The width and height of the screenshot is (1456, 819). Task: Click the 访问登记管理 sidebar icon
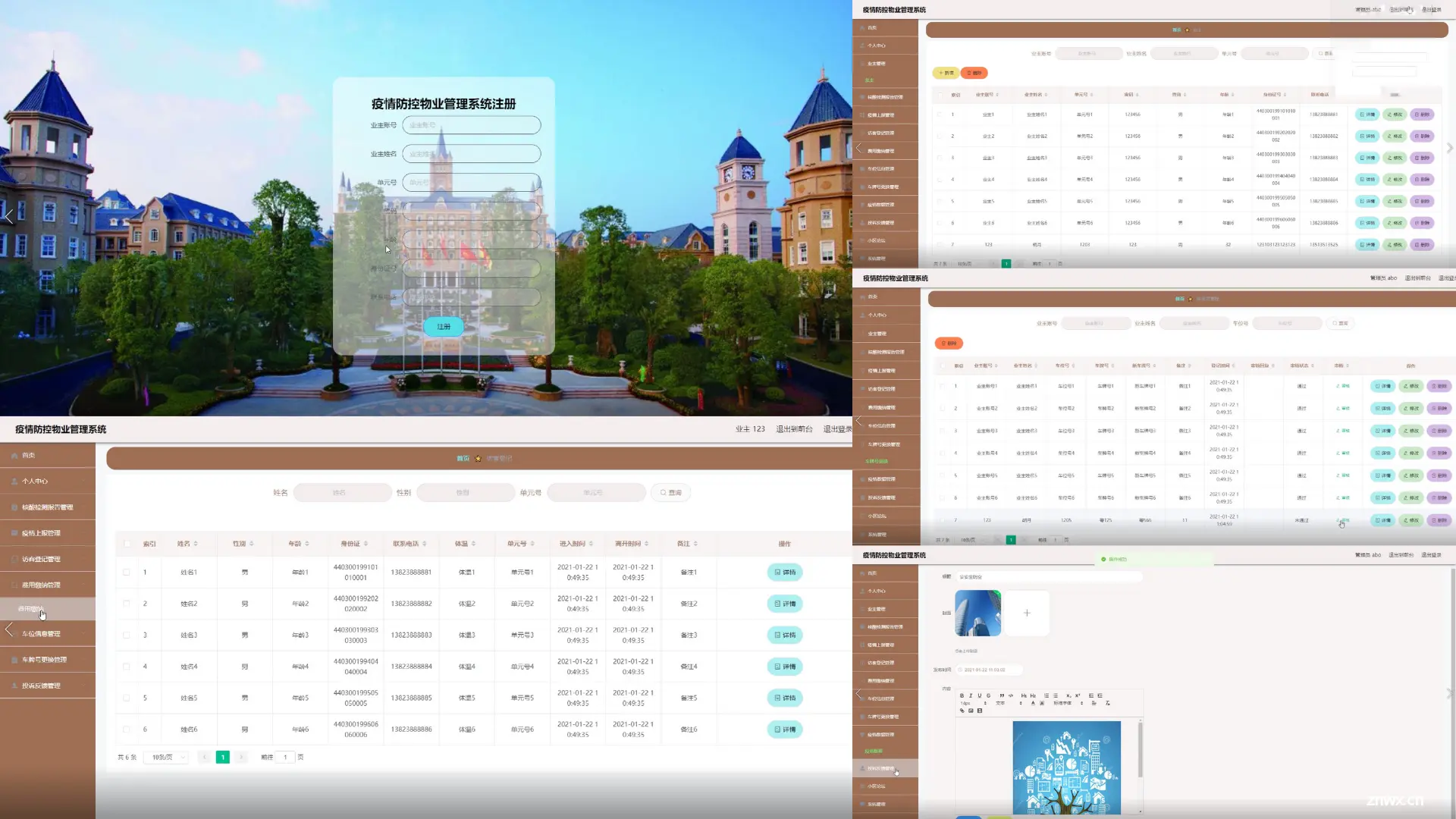[41, 558]
